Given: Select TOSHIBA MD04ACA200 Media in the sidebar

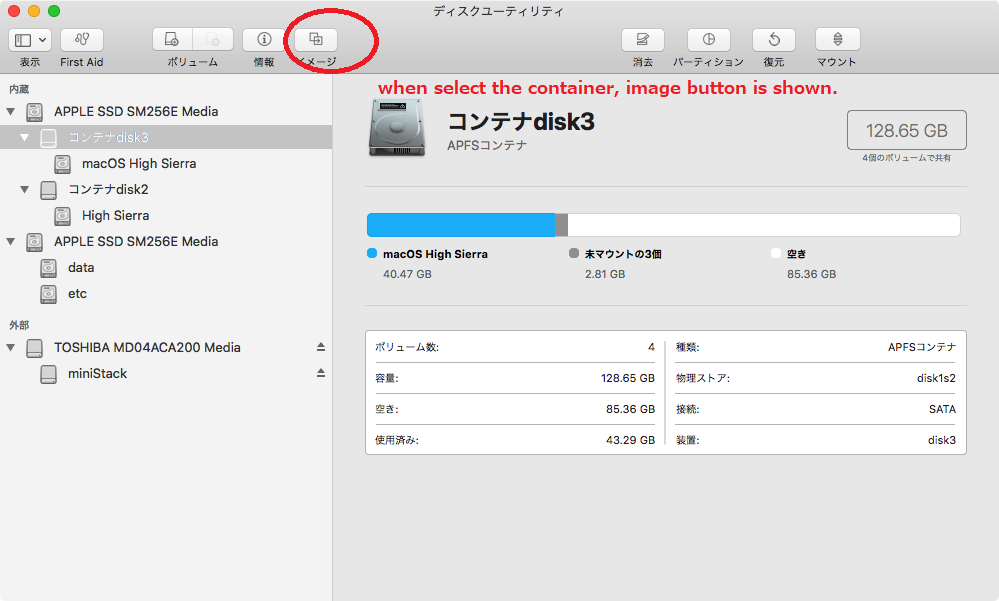Looking at the screenshot, I should pyautogui.click(x=166, y=347).
